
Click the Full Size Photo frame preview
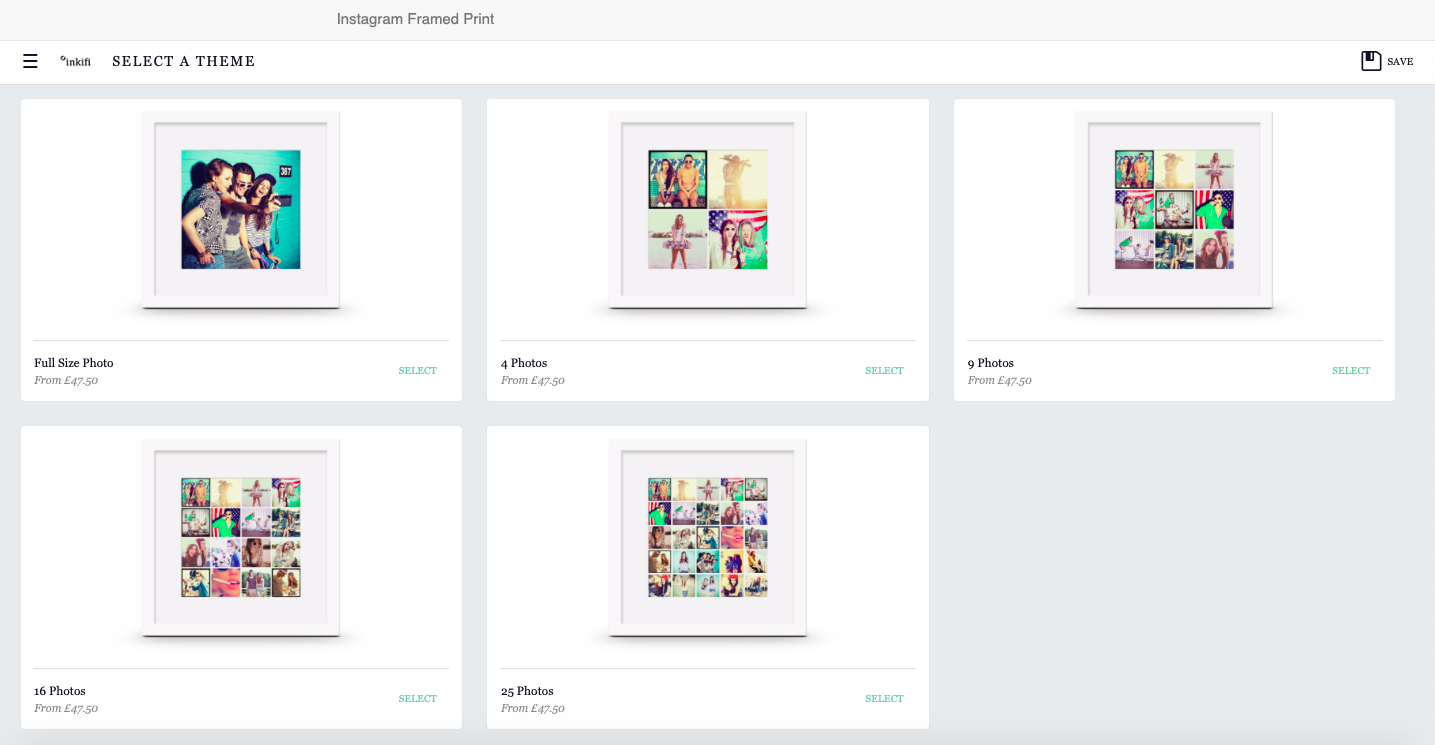(x=241, y=210)
